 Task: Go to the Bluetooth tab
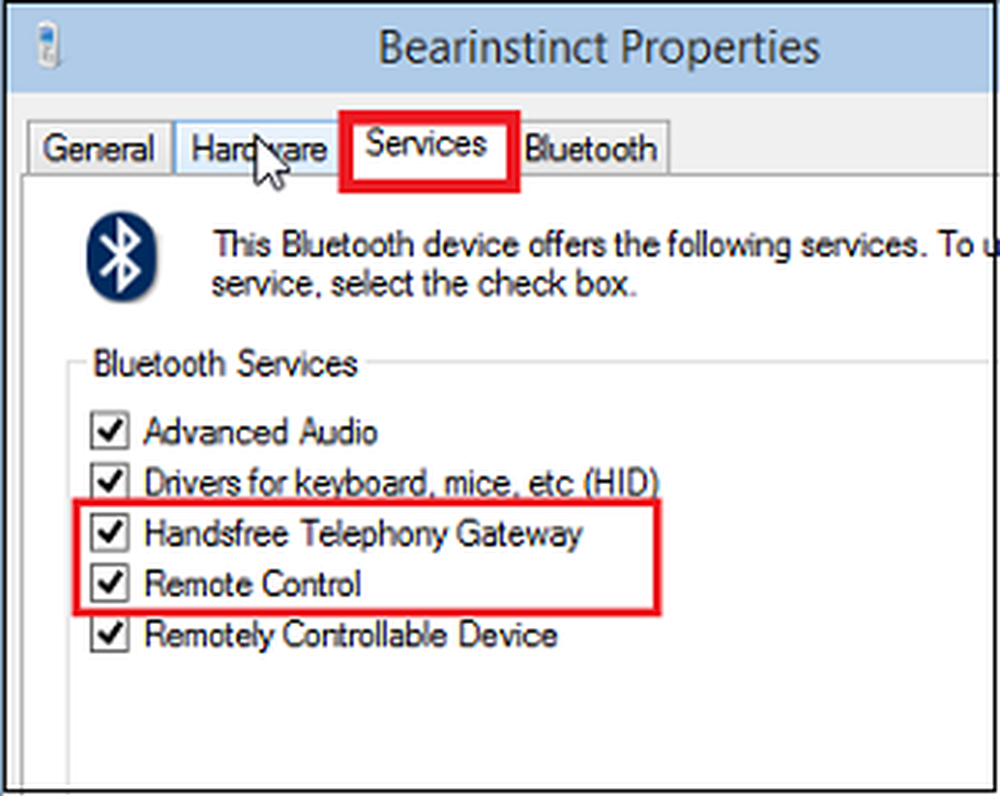point(591,149)
